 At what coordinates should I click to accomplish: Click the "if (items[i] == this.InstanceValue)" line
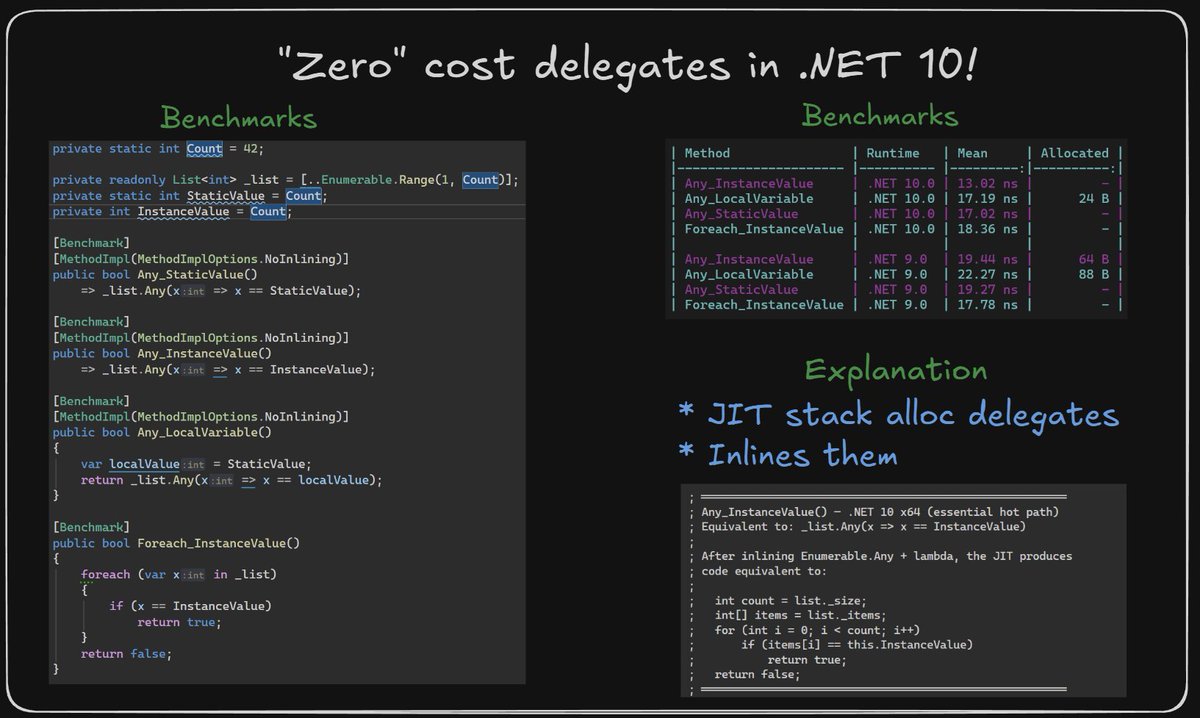pyautogui.click(x=856, y=645)
